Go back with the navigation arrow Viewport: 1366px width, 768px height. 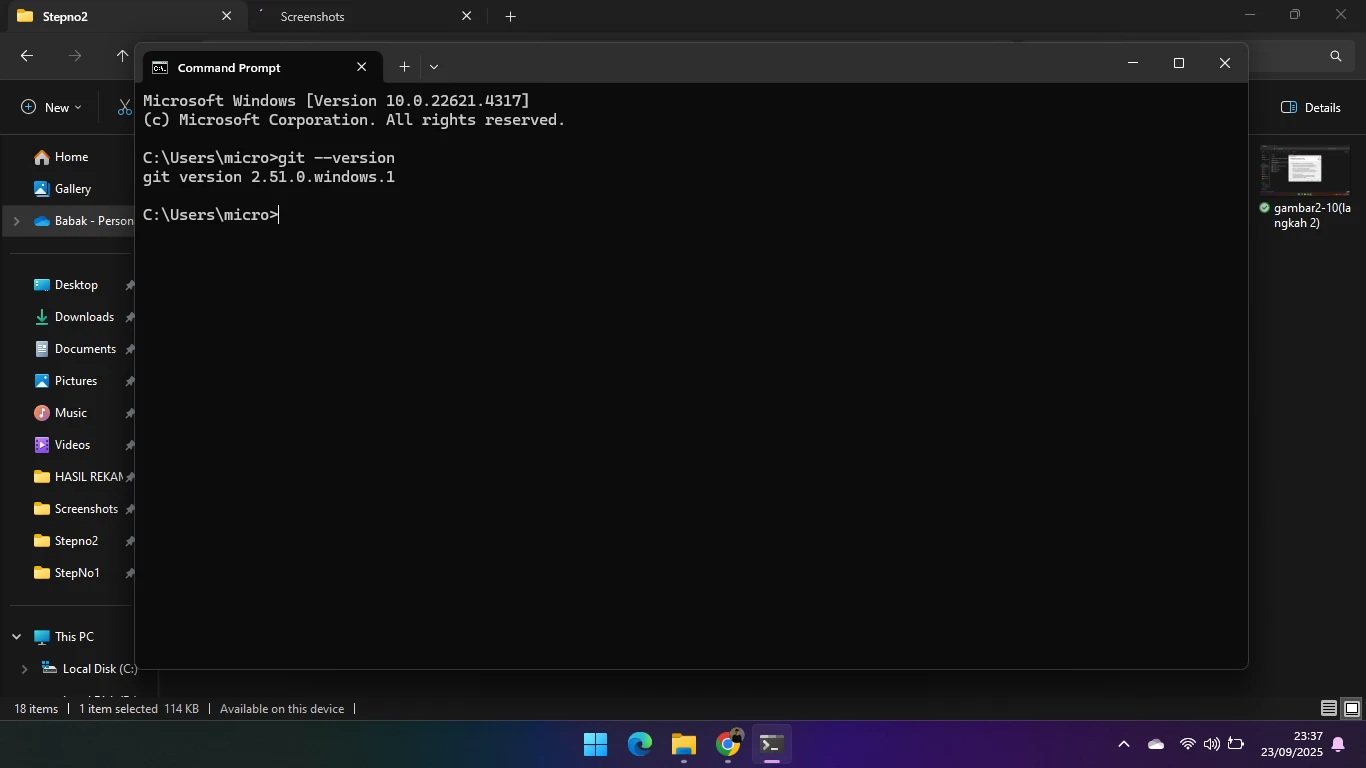click(27, 56)
